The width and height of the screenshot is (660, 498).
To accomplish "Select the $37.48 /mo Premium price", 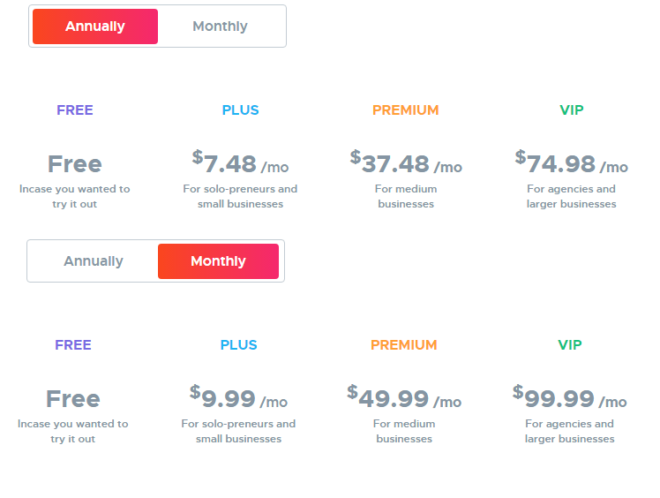I will [x=406, y=163].
